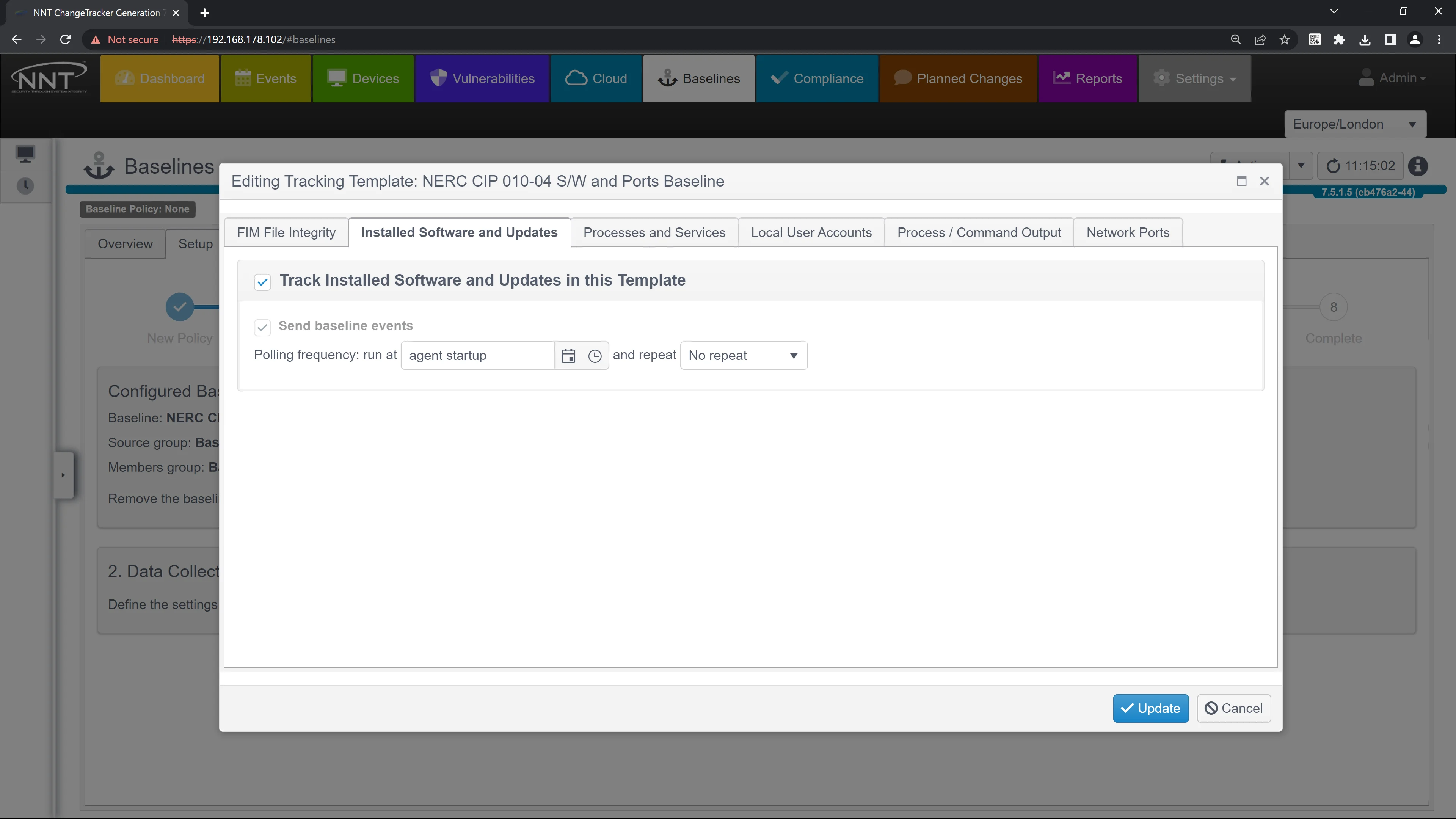
Task: Click the NNT logo
Action: 49,77
